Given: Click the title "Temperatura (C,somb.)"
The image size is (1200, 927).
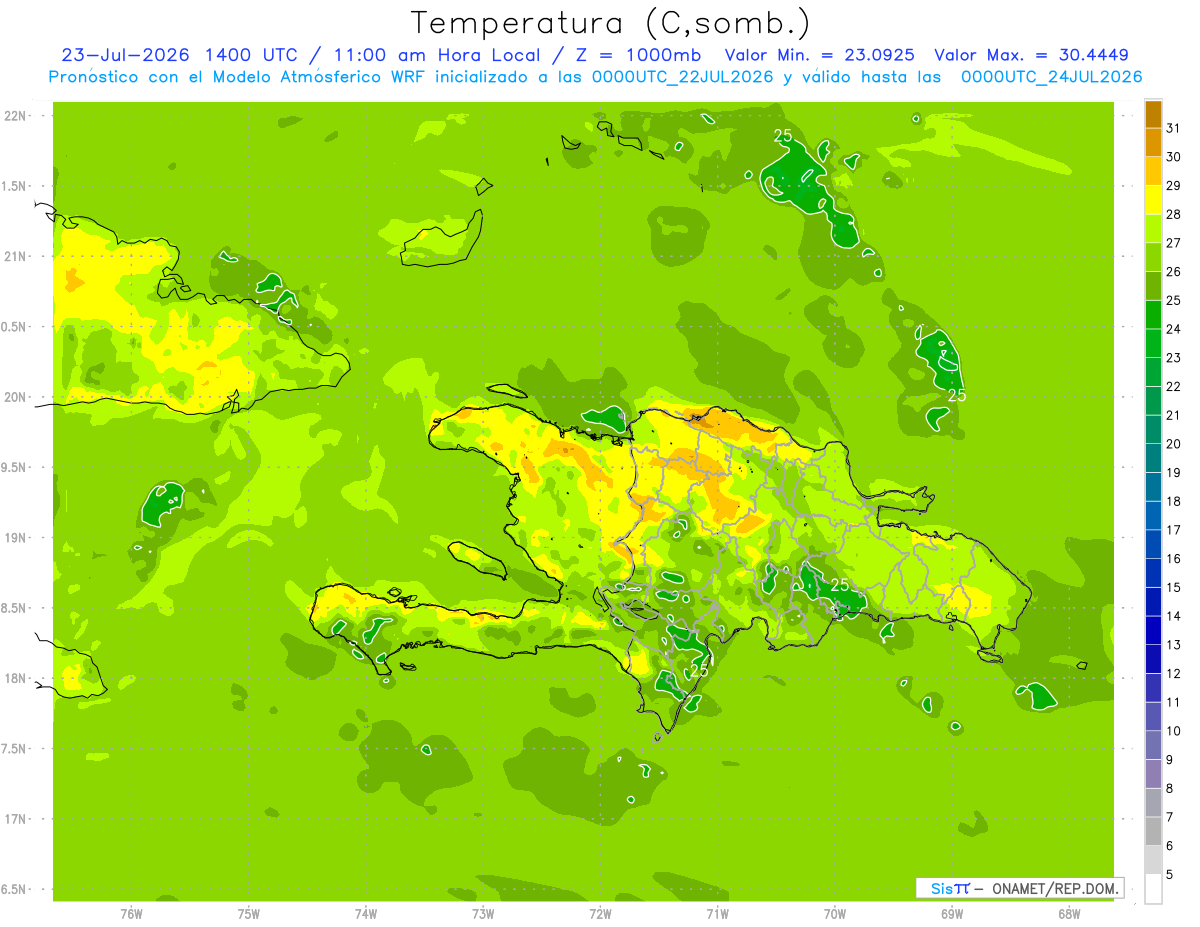Looking at the screenshot, I should coord(610,23).
